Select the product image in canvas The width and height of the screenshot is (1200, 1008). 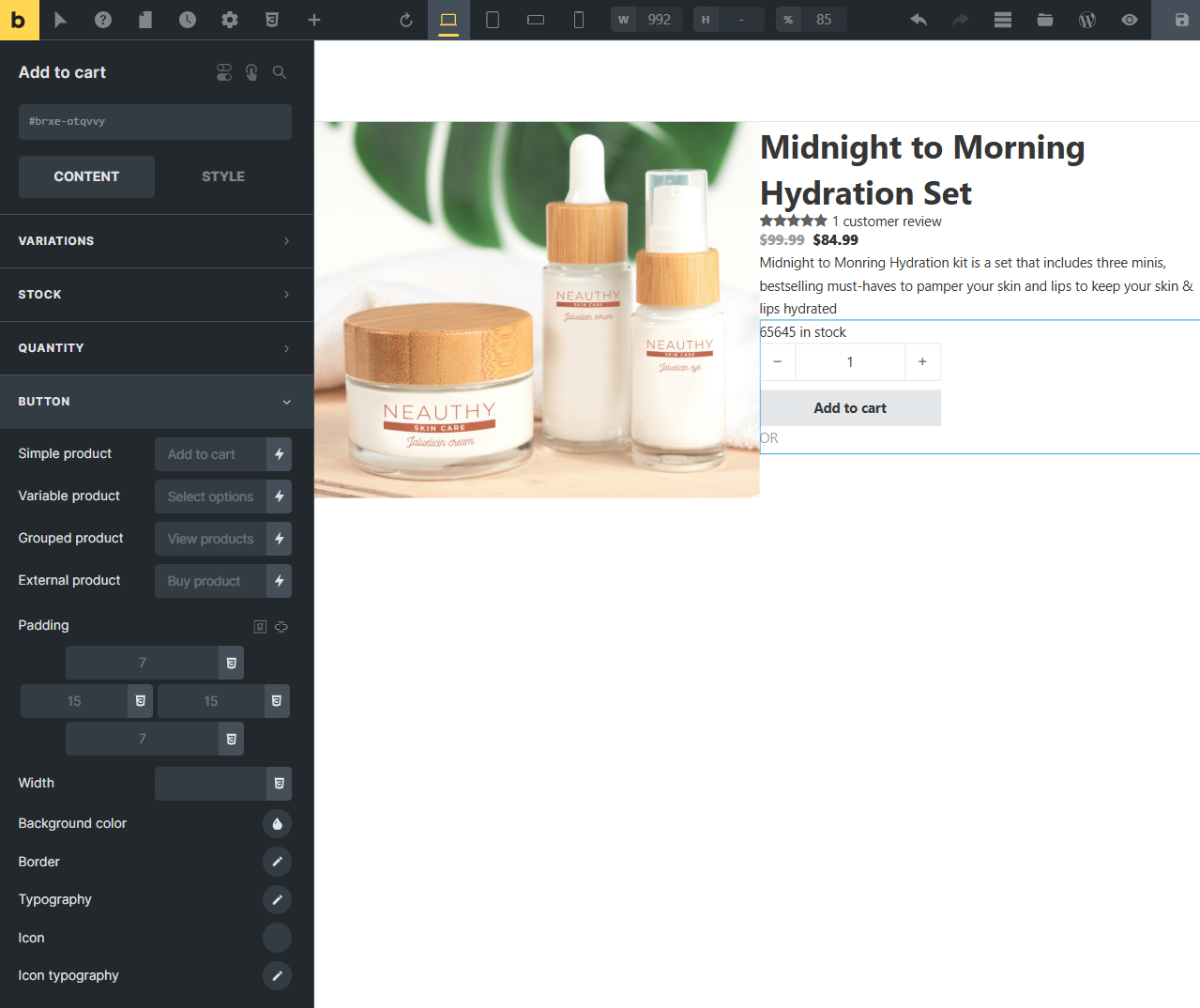(537, 310)
